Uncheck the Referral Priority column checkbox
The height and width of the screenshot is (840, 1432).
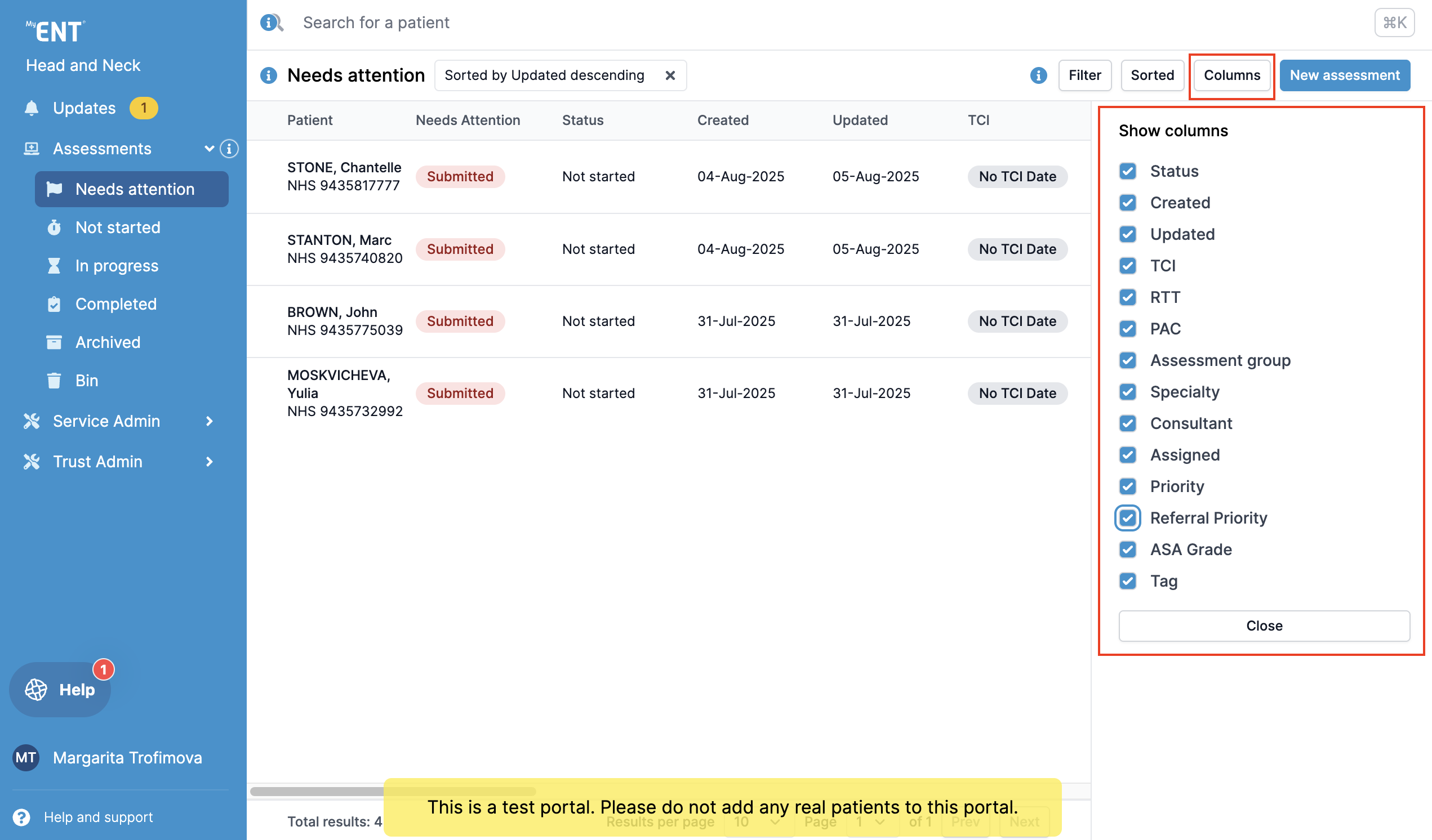1127,517
